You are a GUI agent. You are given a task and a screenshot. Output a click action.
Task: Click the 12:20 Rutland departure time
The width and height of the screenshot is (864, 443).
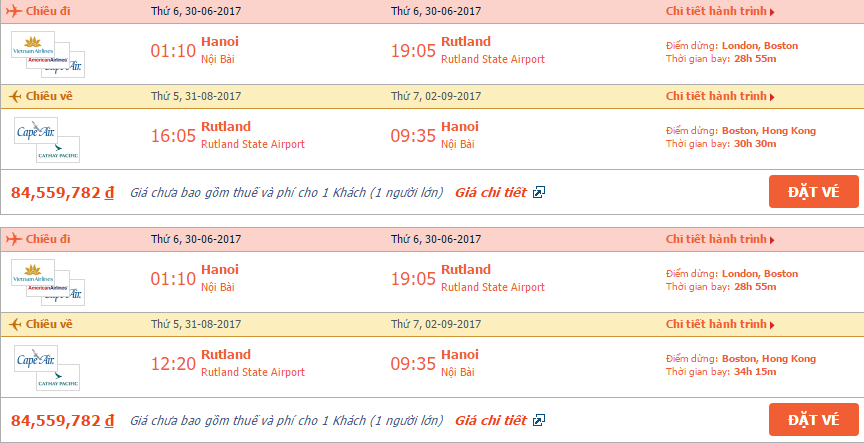pos(173,364)
